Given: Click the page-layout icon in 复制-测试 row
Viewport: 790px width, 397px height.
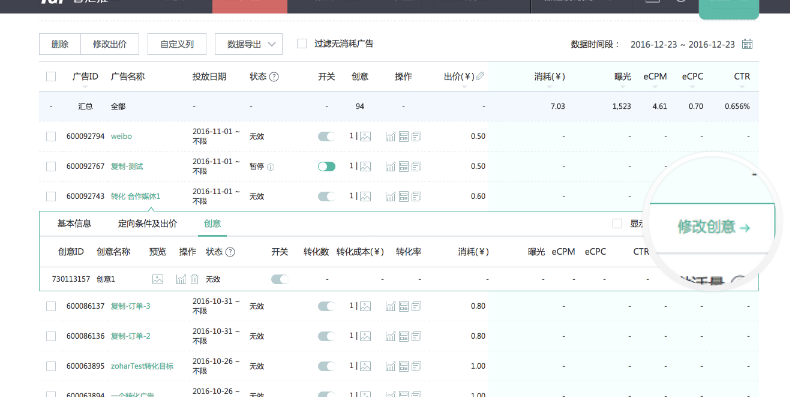Looking at the screenshot, I should coord(404,166).
